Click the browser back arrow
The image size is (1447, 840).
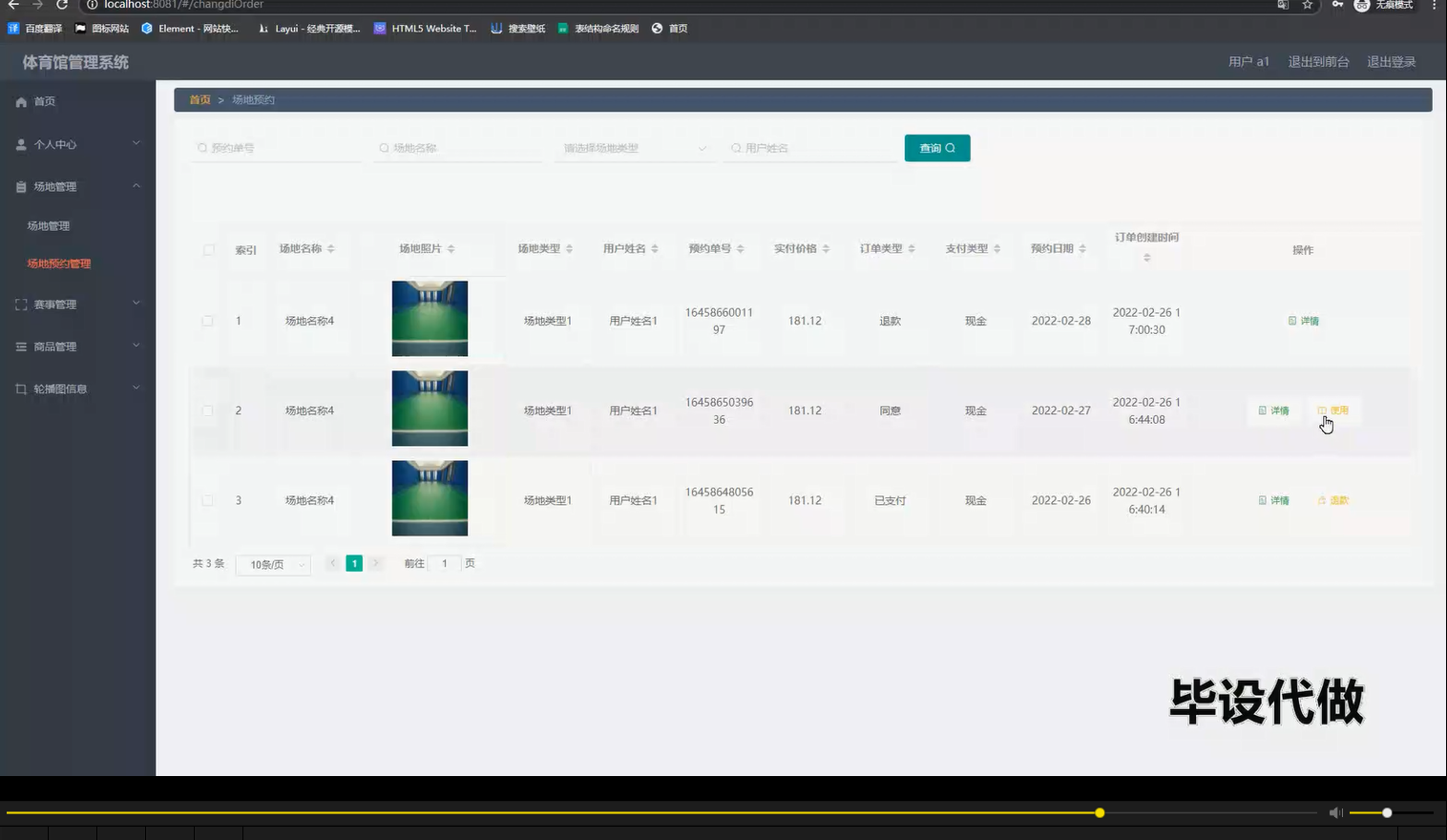pyautogui.click(x=13, y=5)
